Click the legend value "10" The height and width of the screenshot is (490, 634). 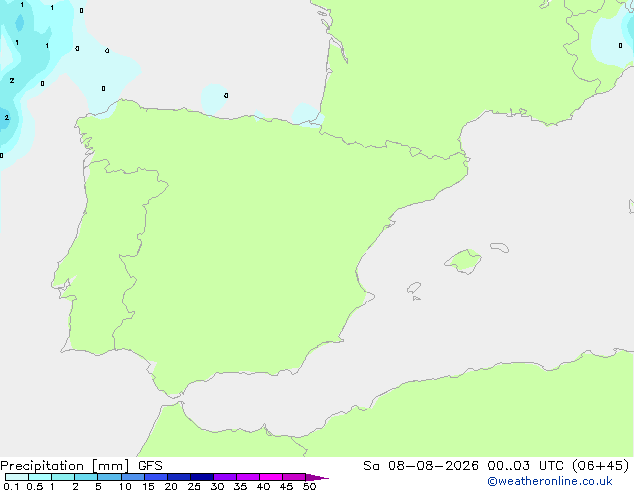click(125, 486)
